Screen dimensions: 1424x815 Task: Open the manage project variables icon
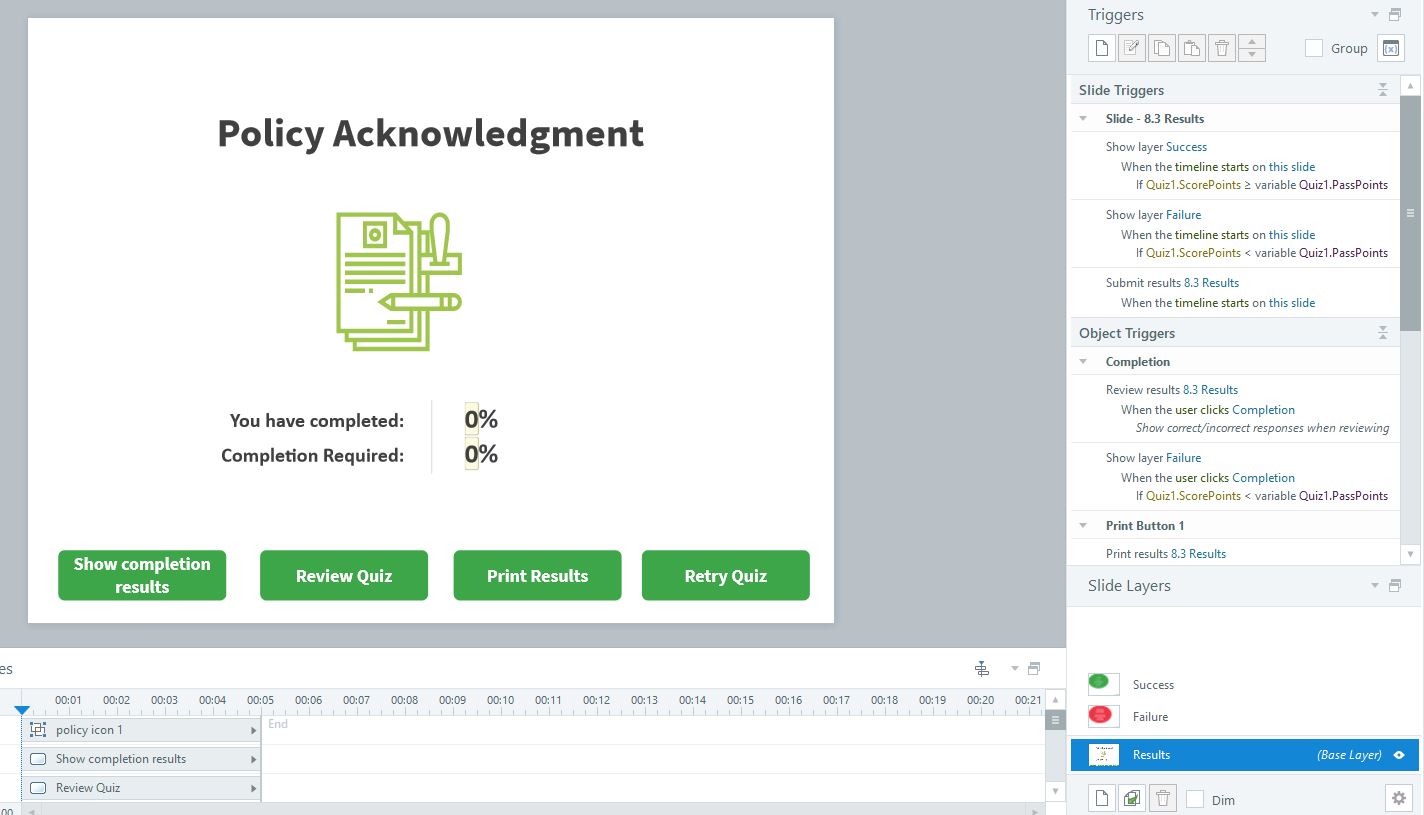coord(1391,48)
